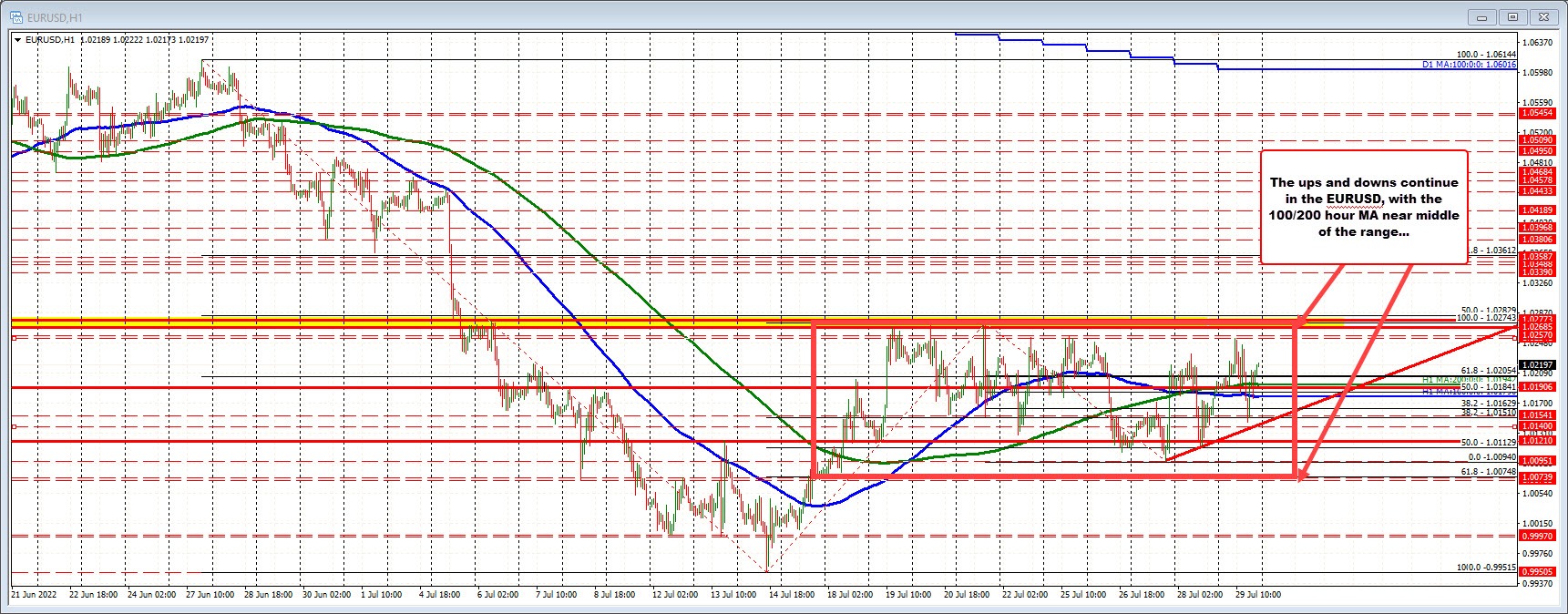Click the price scale value 0.99370

tap(1537, 583)
